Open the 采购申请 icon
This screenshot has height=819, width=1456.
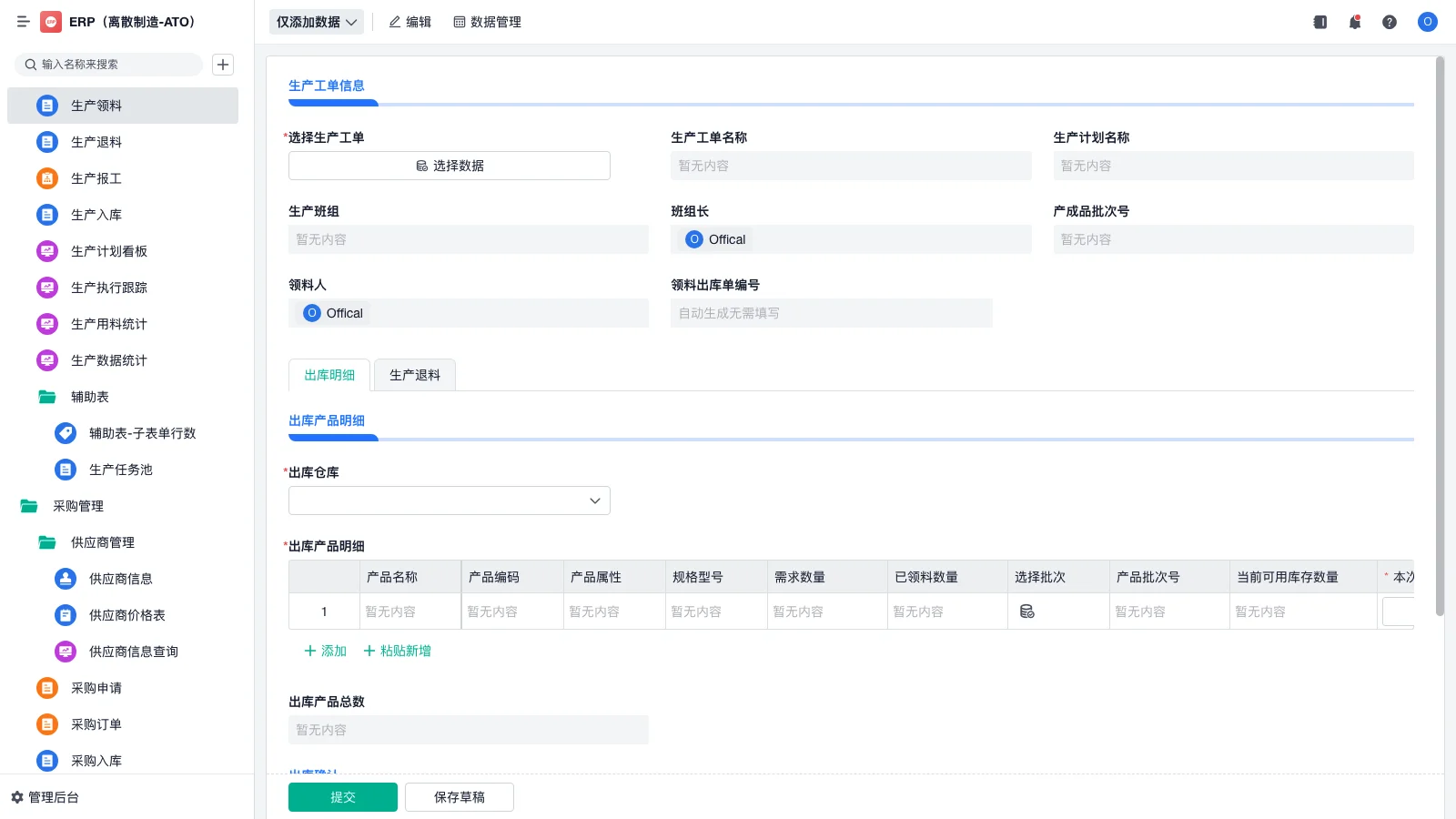click(x=47, y=688)
